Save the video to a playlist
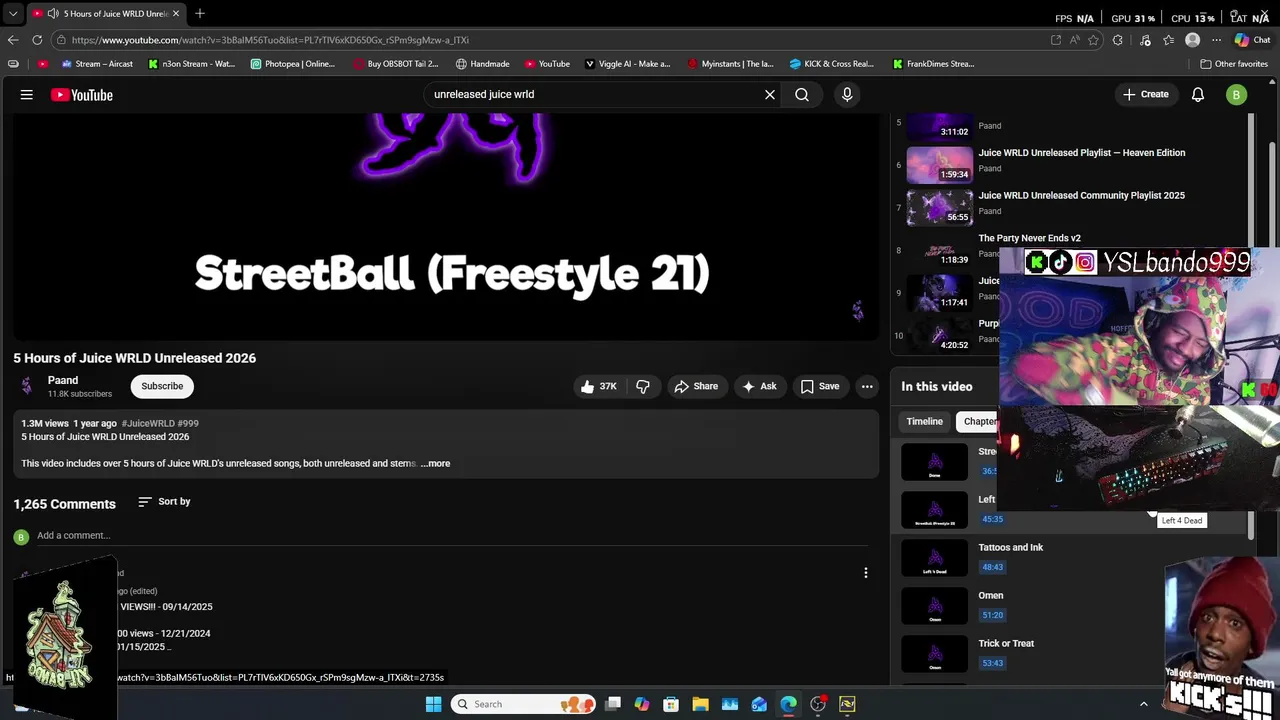1280x720 pixels. (x=820, y=386)
